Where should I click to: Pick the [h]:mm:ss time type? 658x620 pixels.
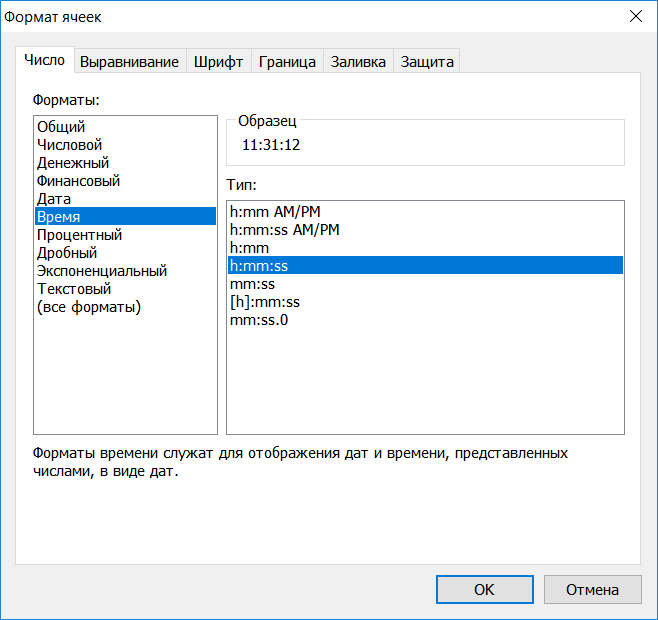[425, 302]
